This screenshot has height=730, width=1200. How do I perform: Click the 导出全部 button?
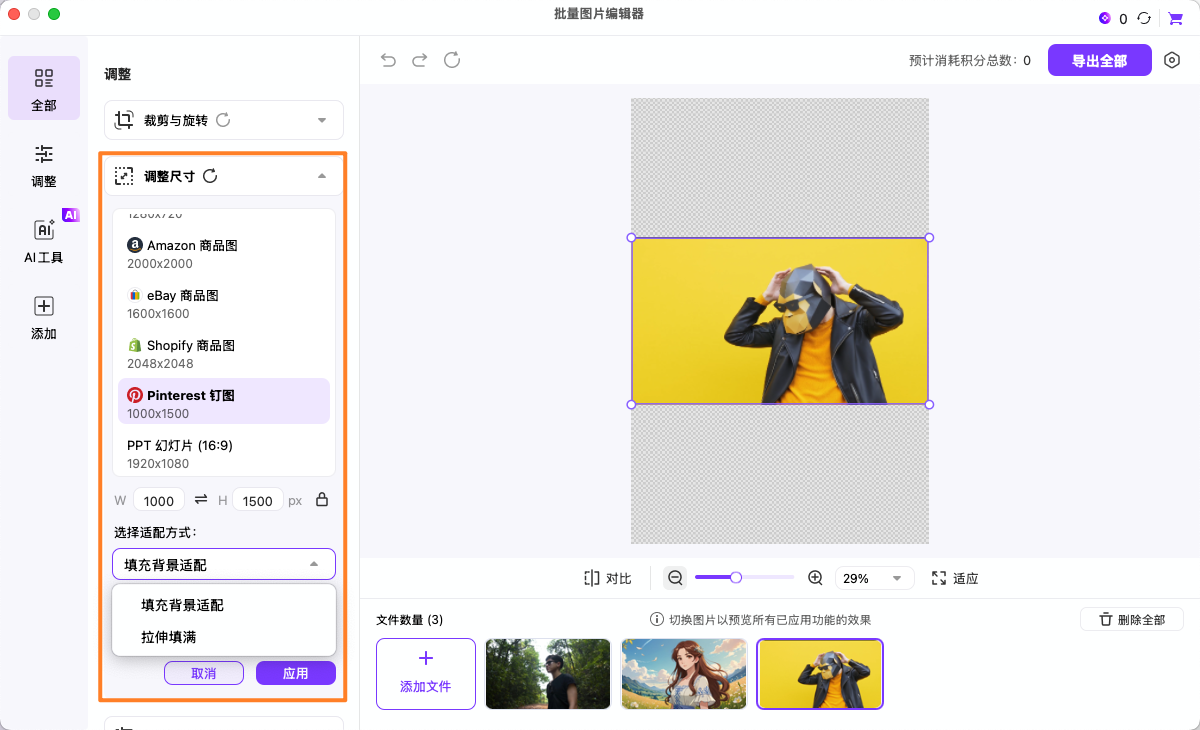[x=1099, y=60]
